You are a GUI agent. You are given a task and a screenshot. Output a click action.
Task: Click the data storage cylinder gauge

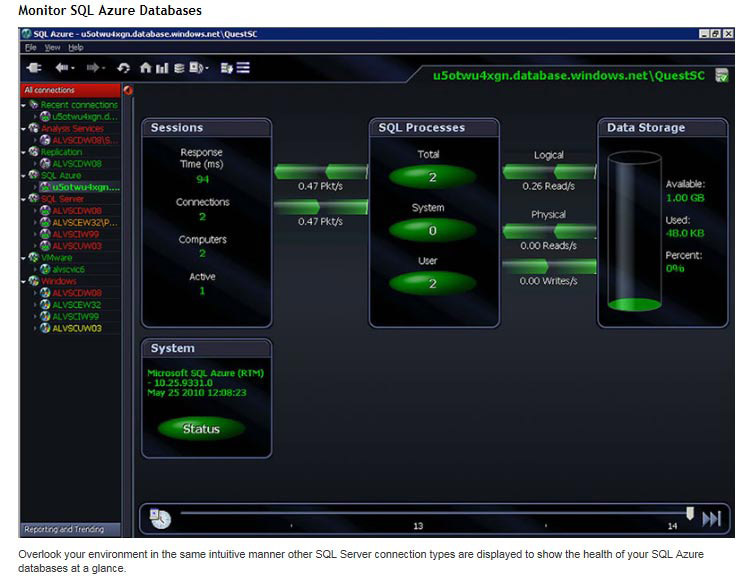(x=634, y=231)
